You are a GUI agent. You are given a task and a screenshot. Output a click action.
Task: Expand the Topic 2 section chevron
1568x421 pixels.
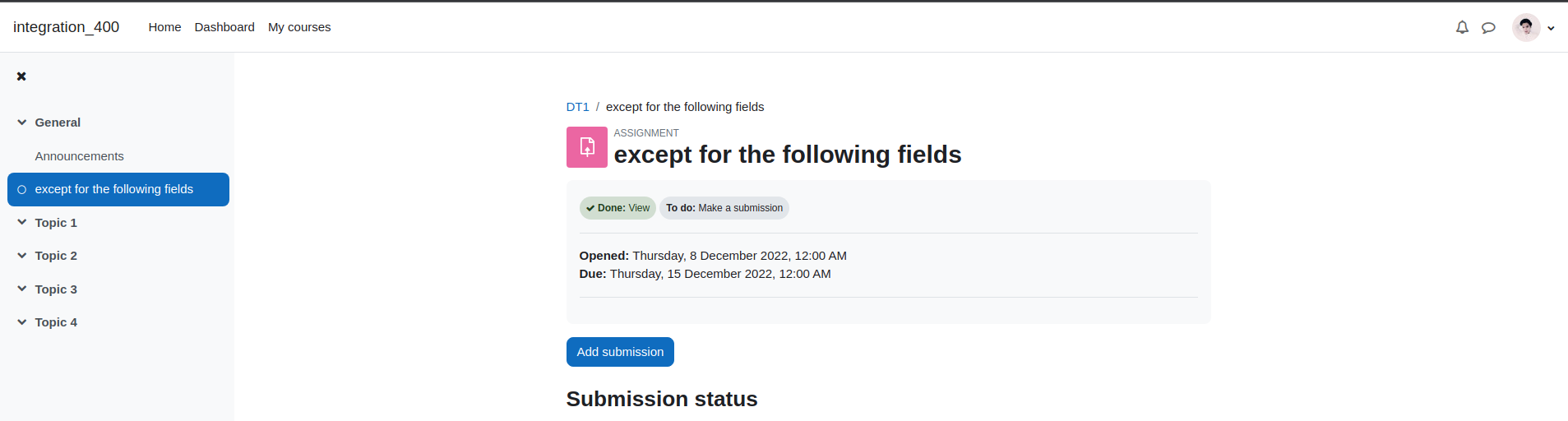pyautogui.click(x=22, y=256)
